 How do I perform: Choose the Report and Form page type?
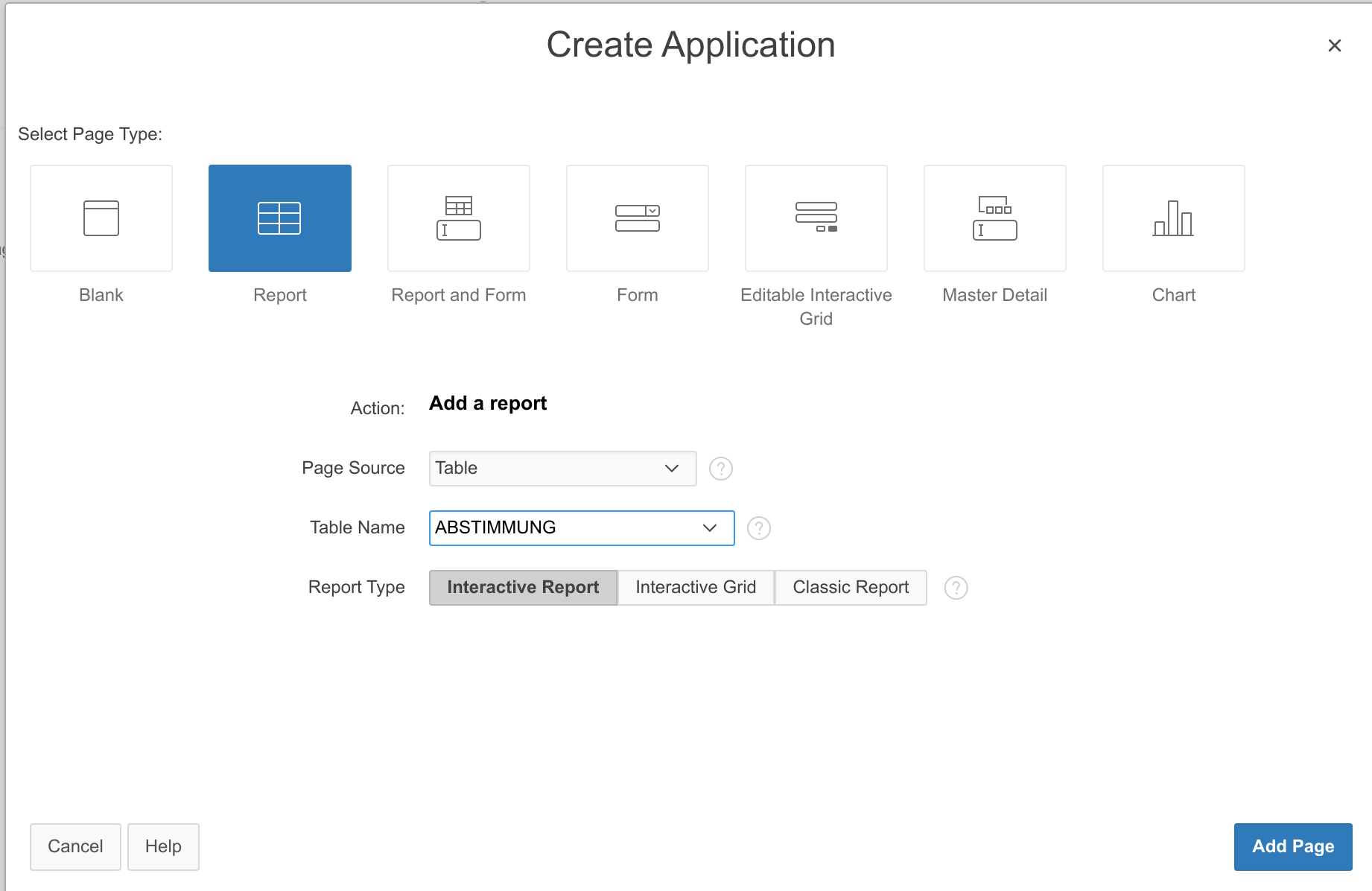click(459, 218)
